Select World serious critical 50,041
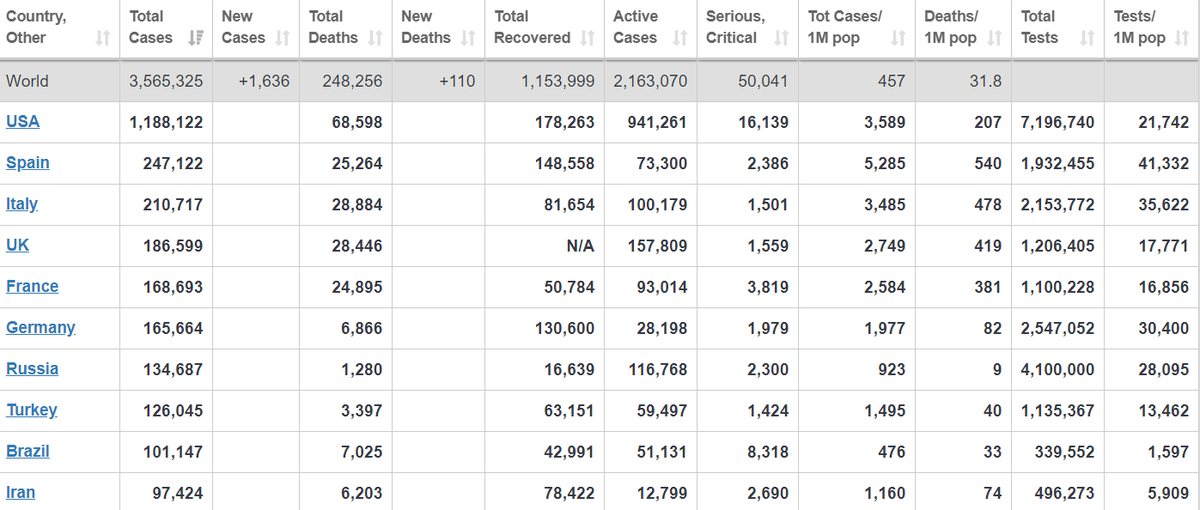 coord(763,81)
